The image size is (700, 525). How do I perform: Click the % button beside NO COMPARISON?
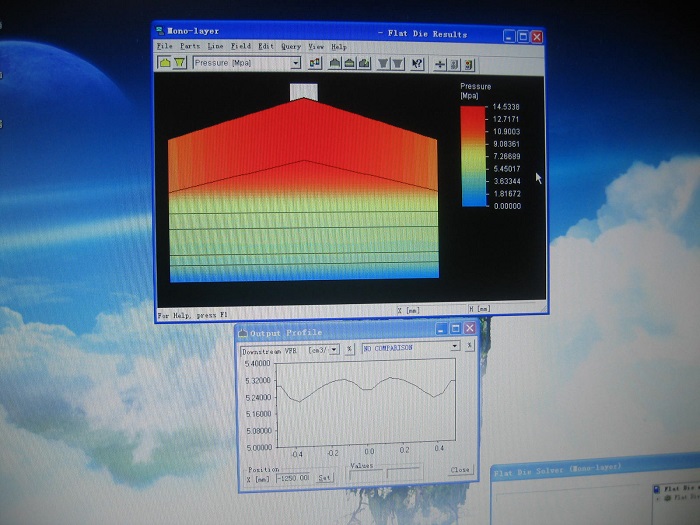[469, 346]
